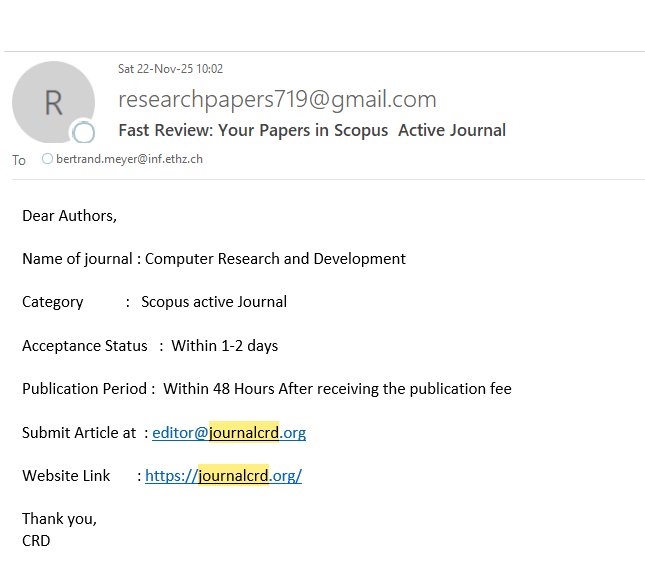Click the Thank you closing line
The image size is (645, 583).
click(59, 519)
